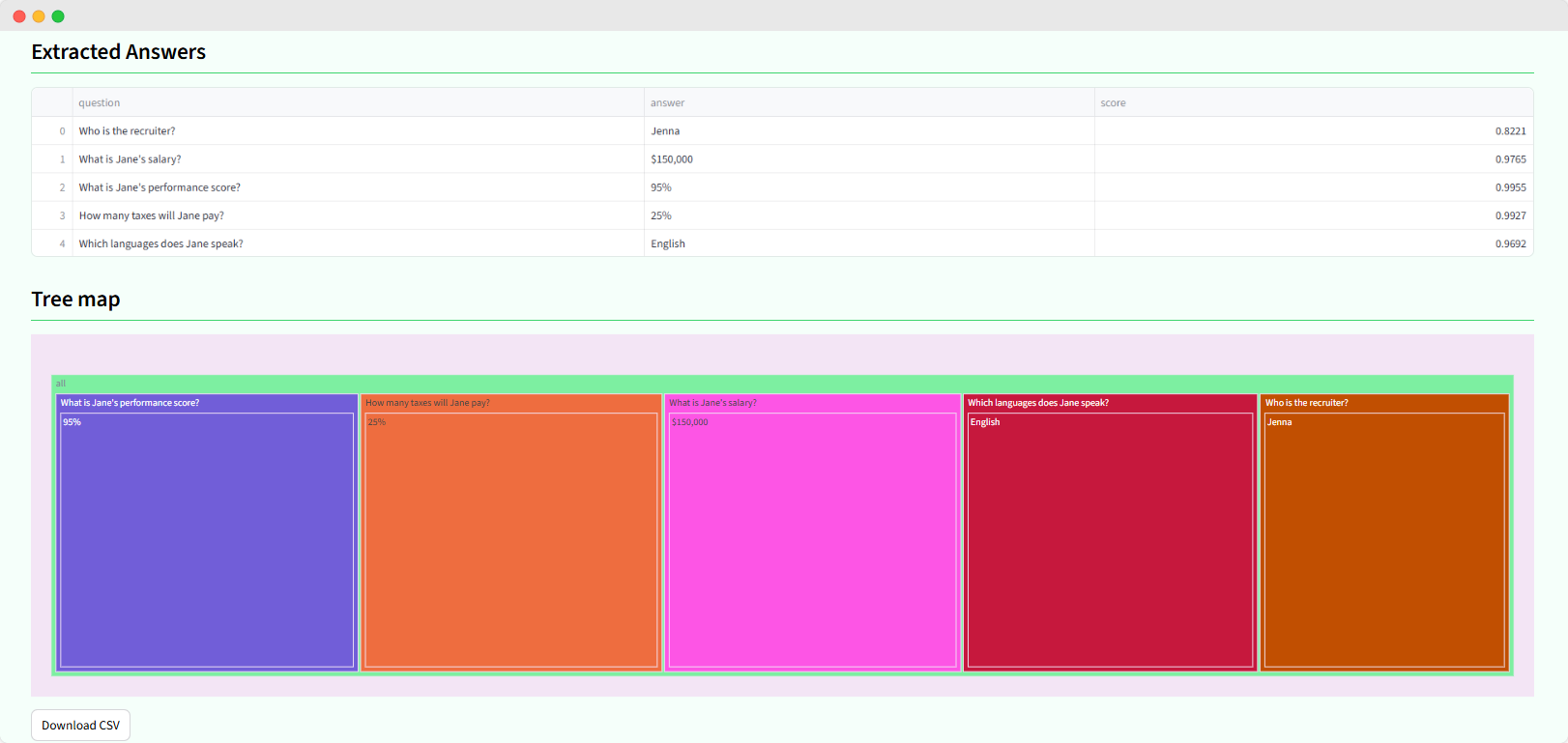
Task: Select the '25%' answer cell in table
Action: coord(869,215)
